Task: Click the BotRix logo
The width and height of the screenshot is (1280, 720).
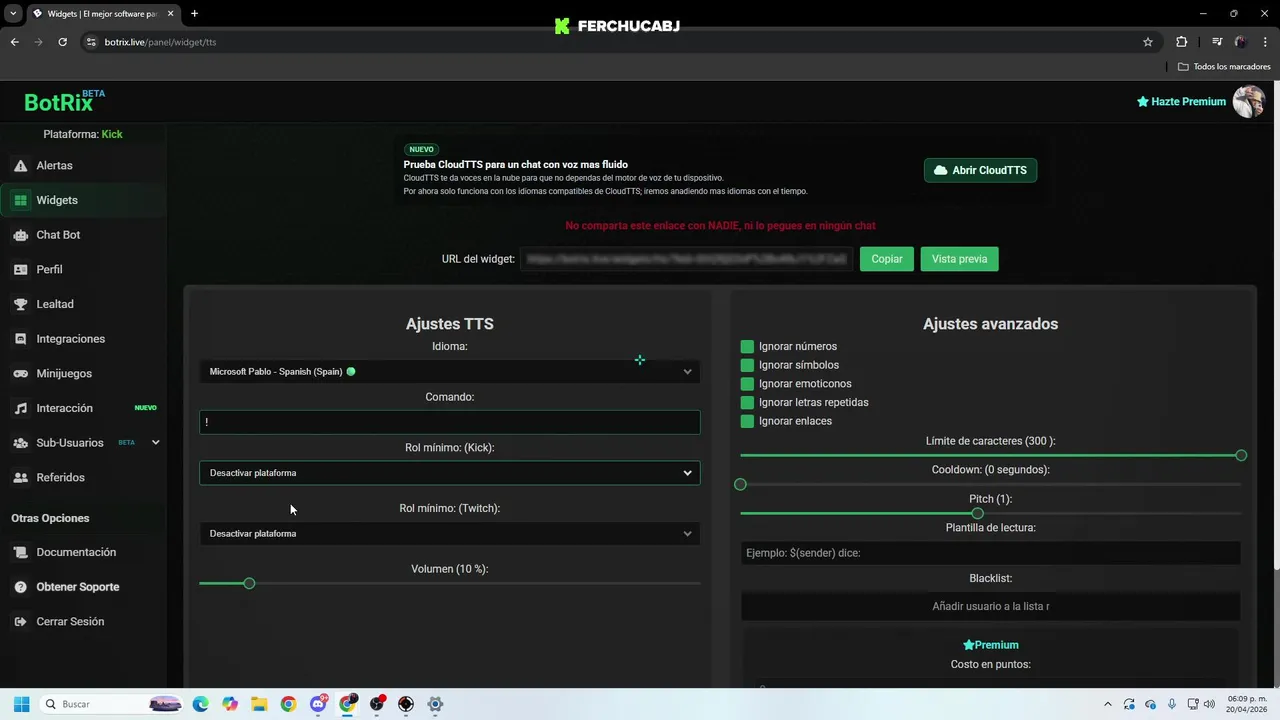Action: tap(64, 101)
